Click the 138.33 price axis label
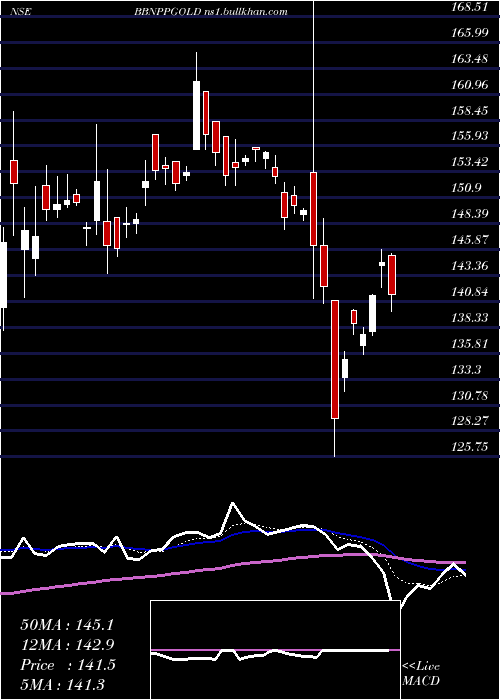This screenshot has height=700, width=500. pos(469,318)
